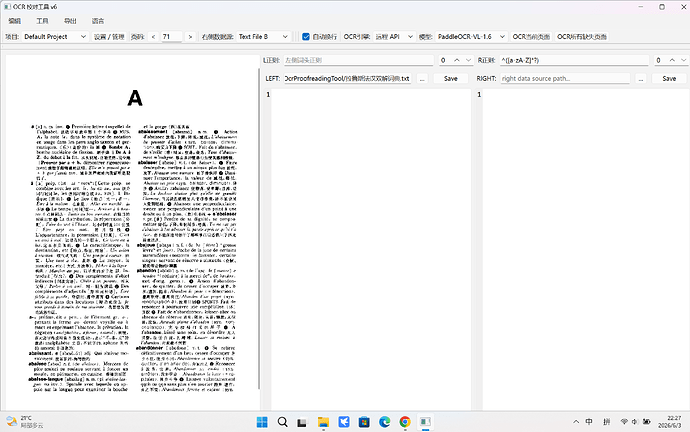Click the scanned dictionary page image
Image resolution: width=690 pixels, height=432 pixels.
click(x=132, y=233)
